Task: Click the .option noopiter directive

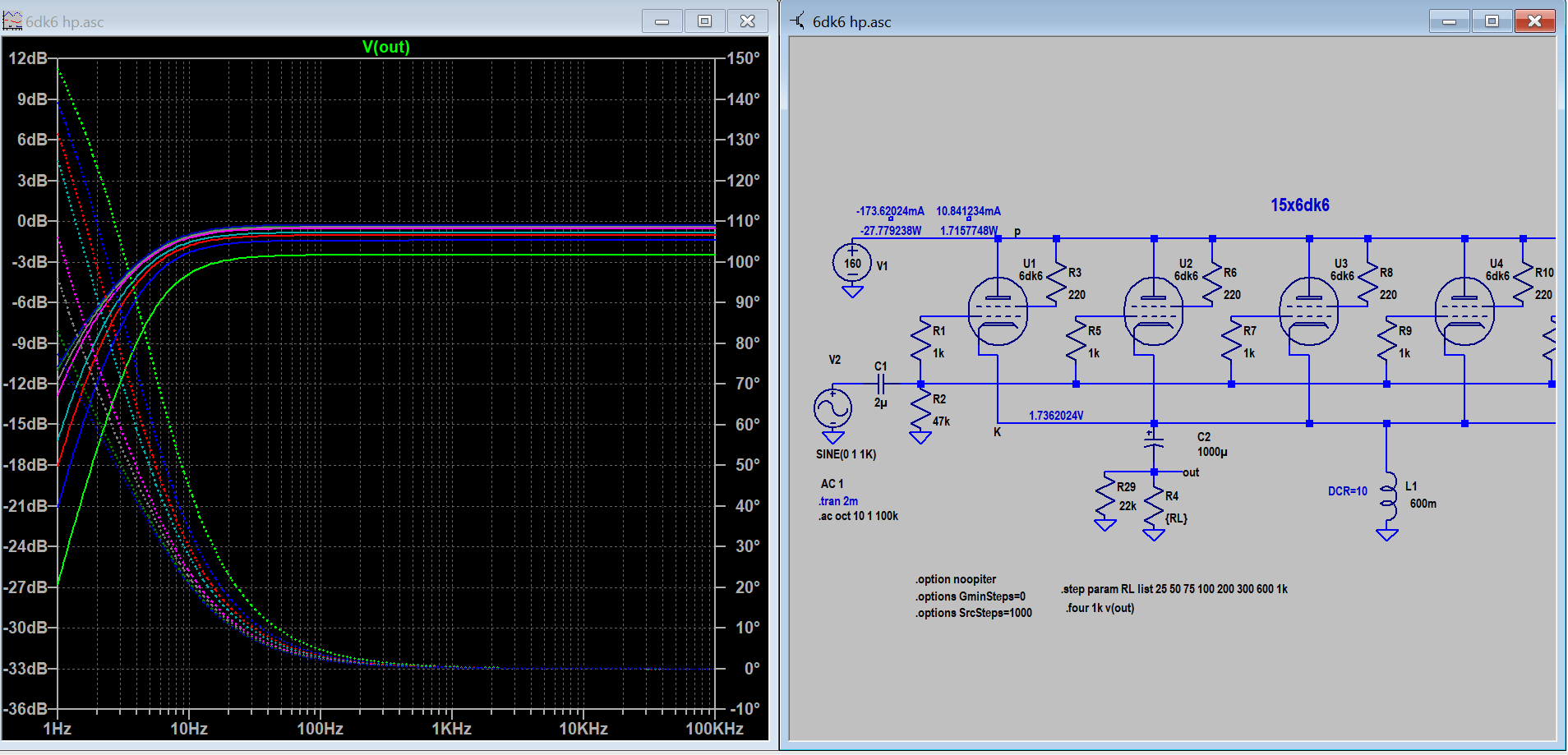Action: [956, 579]
